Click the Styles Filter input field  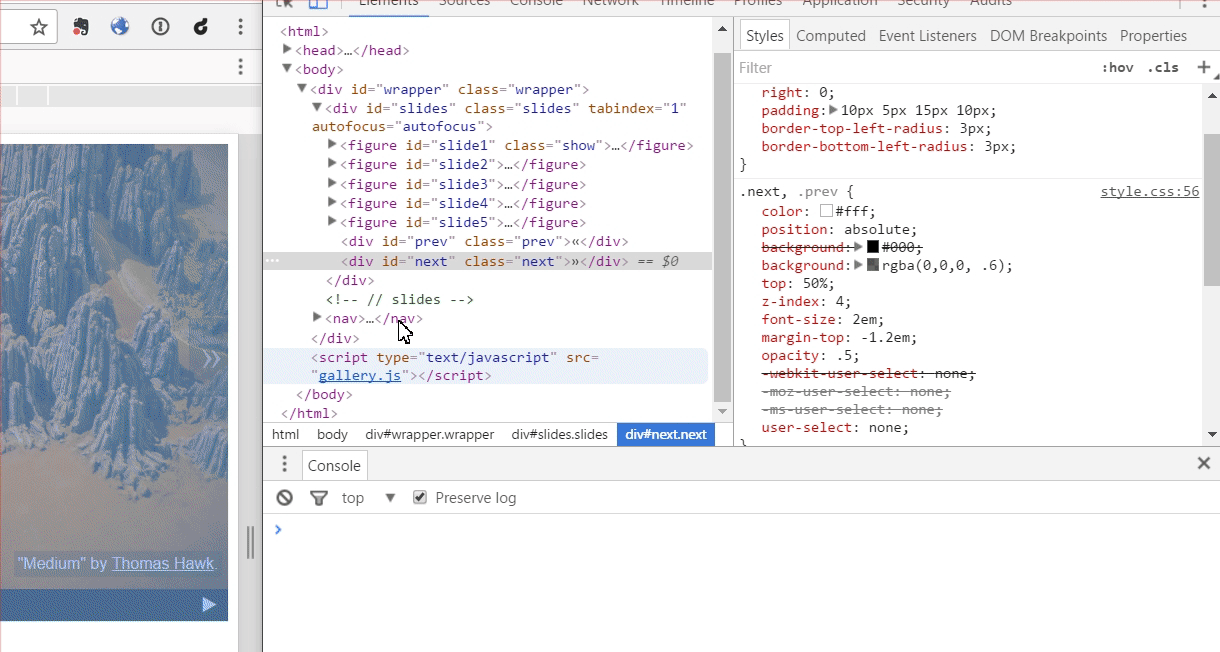[910, 68]
